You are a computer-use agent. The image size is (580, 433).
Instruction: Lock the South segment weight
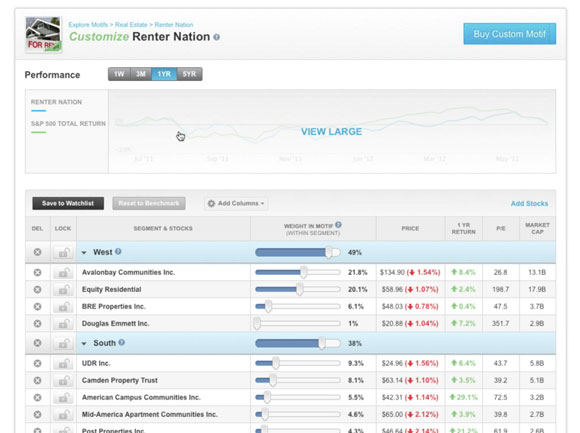(x=63, y=343)
